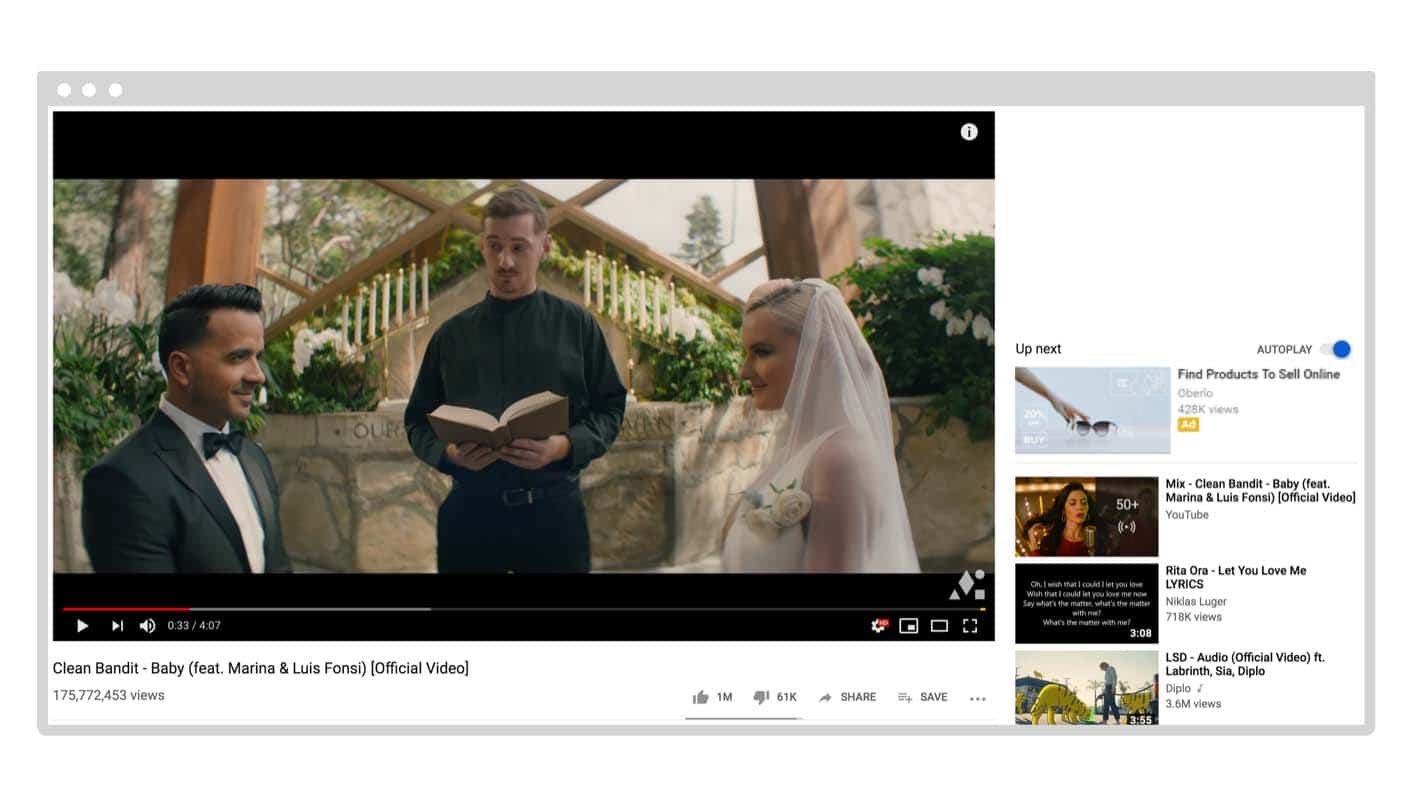Skip to the next video

(x=117, y=626)
